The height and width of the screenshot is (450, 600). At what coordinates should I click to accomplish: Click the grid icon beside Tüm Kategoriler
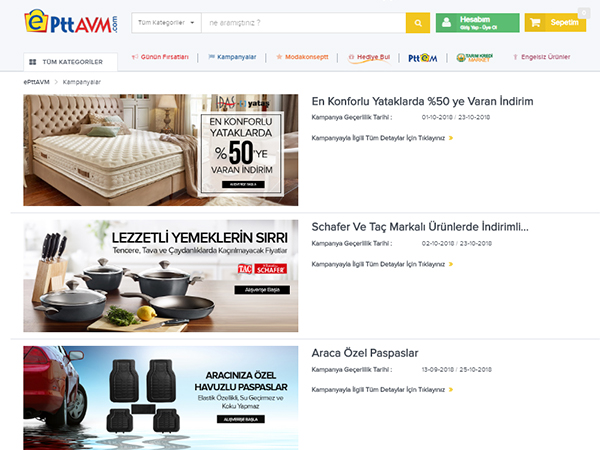click(33, 62)
